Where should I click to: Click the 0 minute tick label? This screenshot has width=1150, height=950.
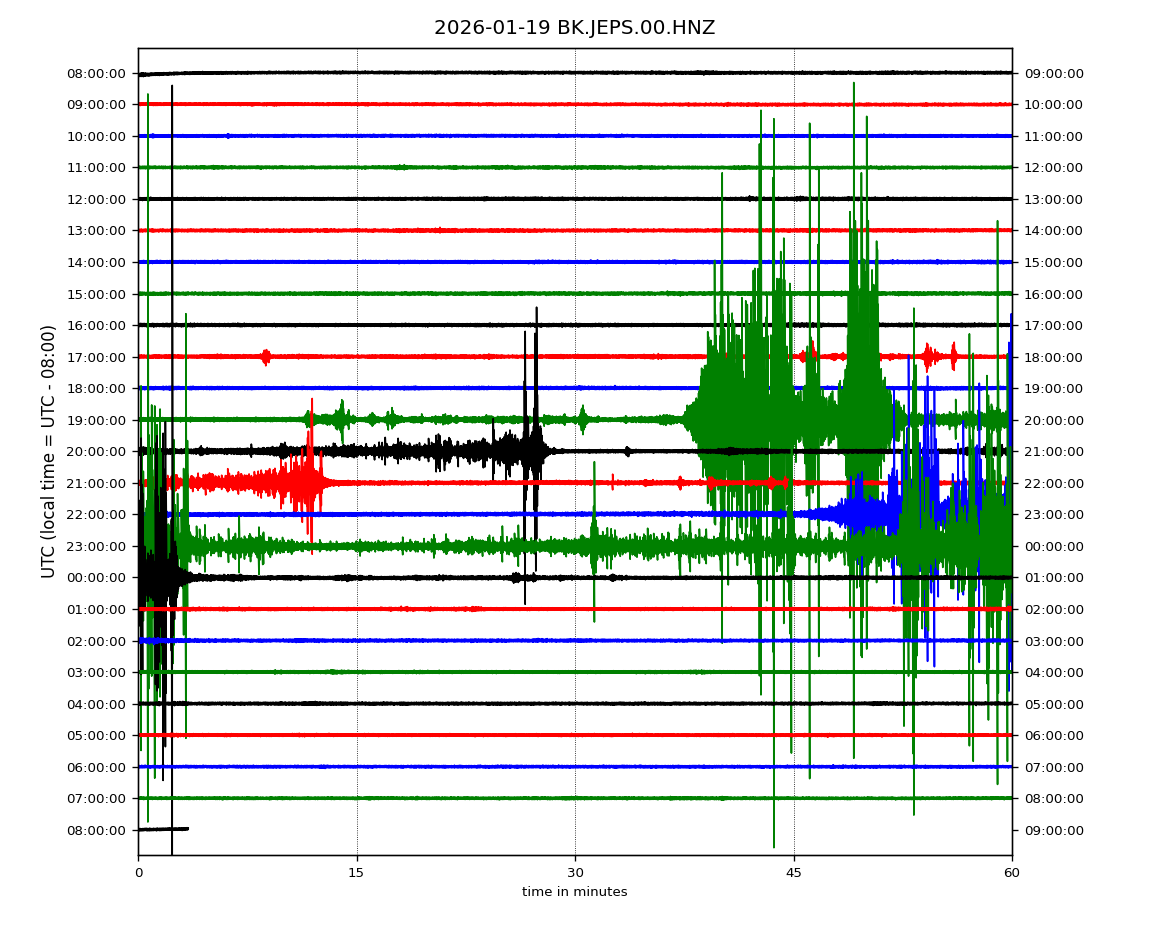tap(138, 873)
